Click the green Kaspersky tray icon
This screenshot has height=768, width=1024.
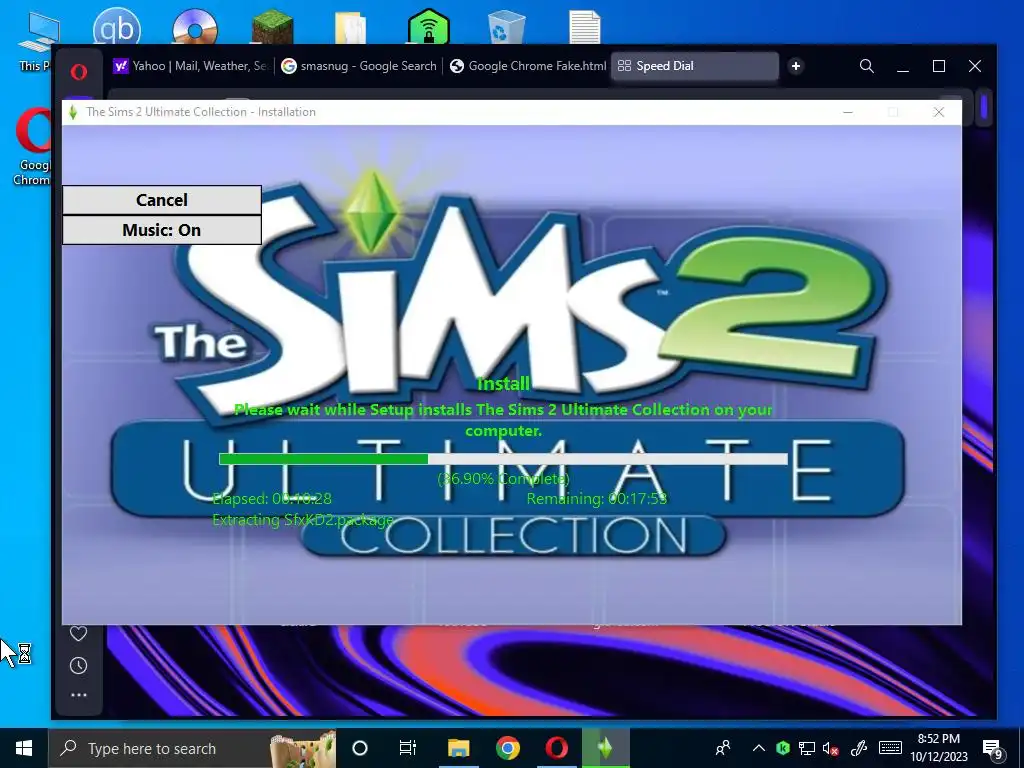coord(783,748)
